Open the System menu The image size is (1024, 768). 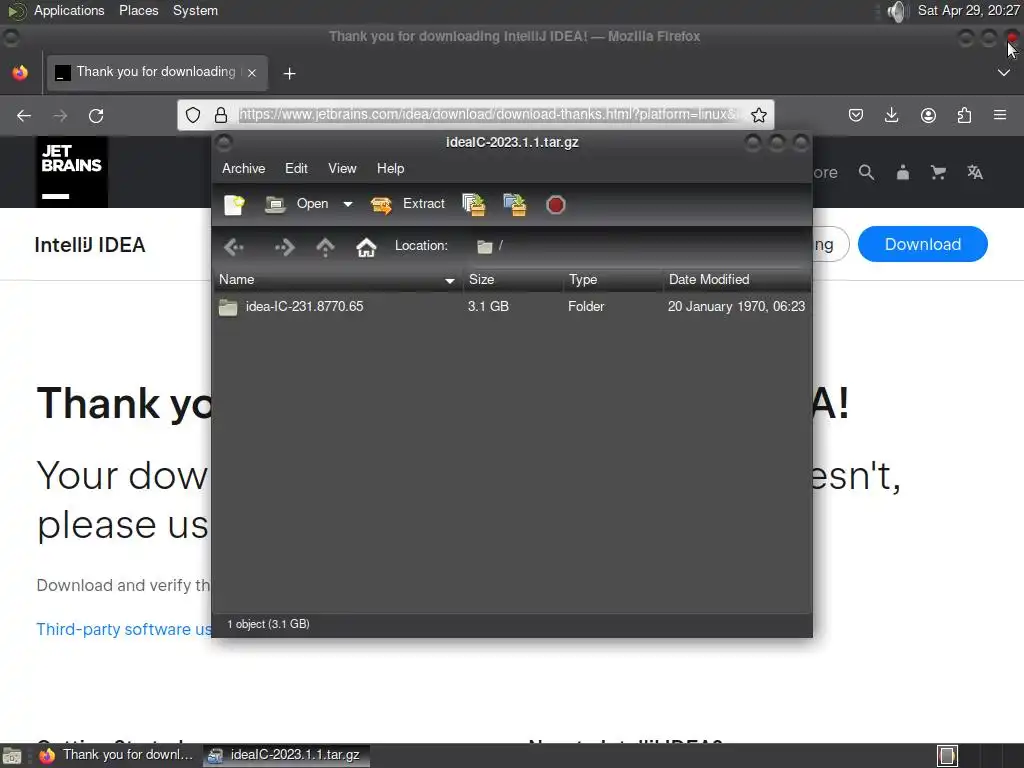click(x=195, y=10)
